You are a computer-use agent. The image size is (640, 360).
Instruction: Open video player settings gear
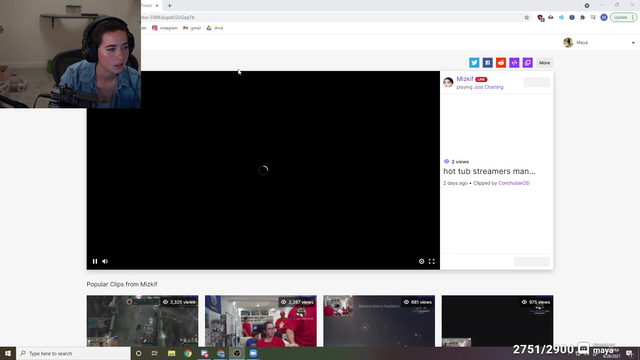pos(421,261)
